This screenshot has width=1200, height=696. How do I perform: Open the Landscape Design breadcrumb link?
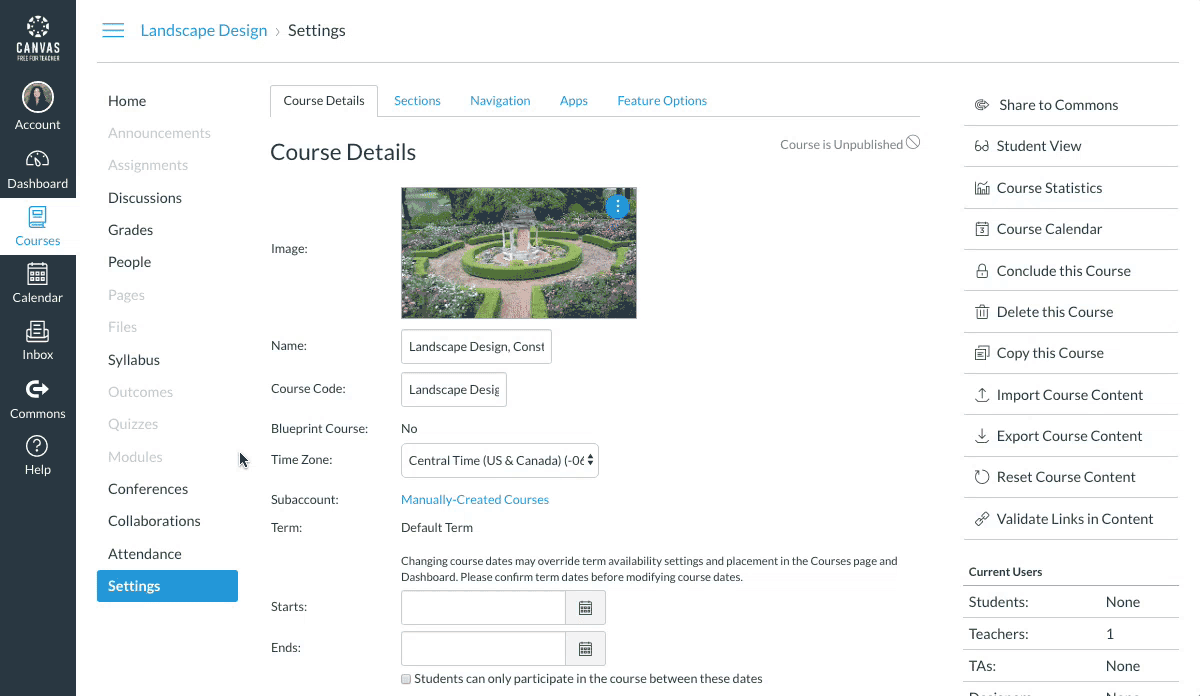click(x=203, y=31)
